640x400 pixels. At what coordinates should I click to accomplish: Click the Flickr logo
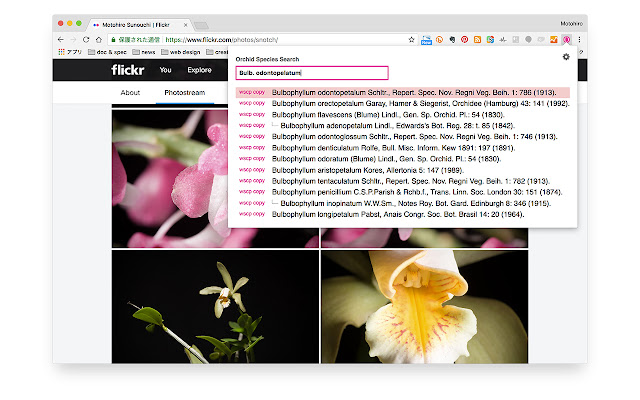click(128, 70)
